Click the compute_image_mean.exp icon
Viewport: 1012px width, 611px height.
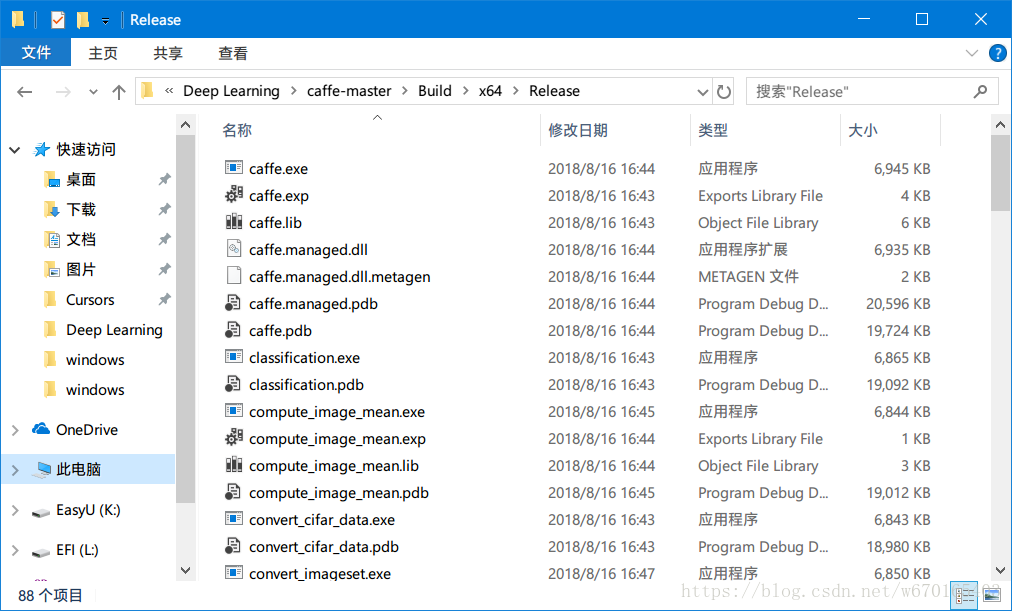click(x=234, y=438)
